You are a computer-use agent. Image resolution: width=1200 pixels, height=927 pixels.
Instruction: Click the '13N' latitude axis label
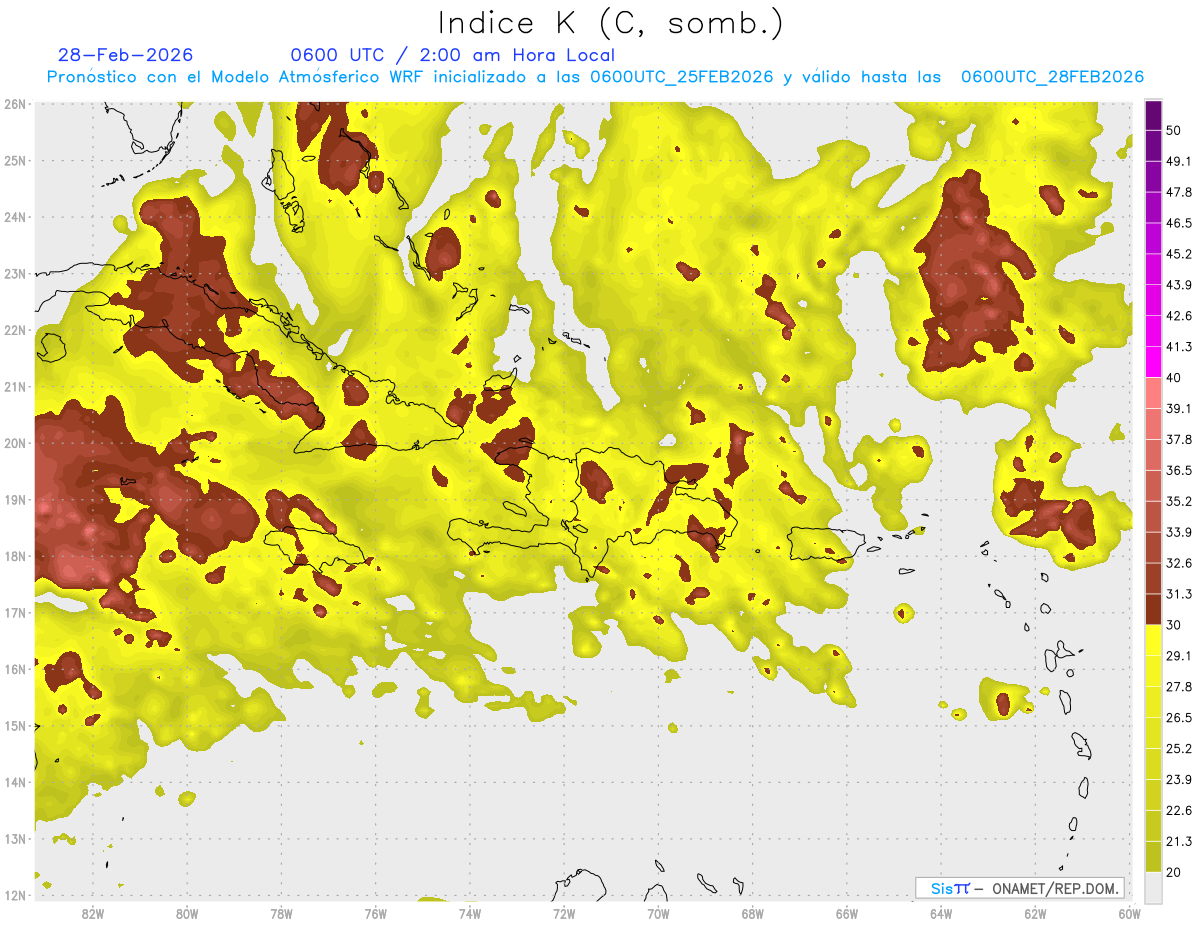[15, 839]
